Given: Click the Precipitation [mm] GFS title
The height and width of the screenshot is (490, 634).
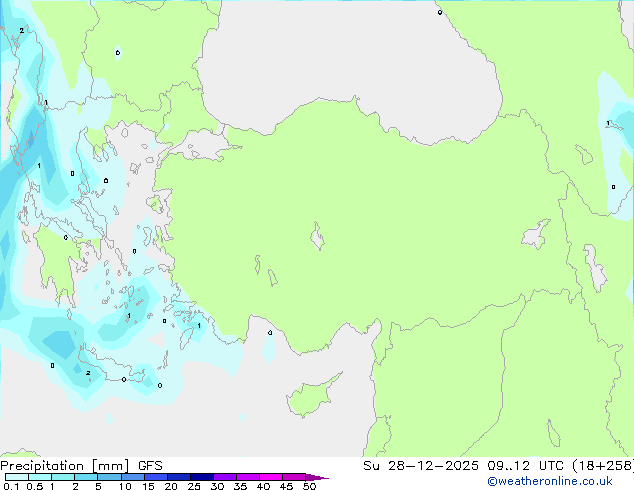Looking at the screenshot, I should coord(81,465).
